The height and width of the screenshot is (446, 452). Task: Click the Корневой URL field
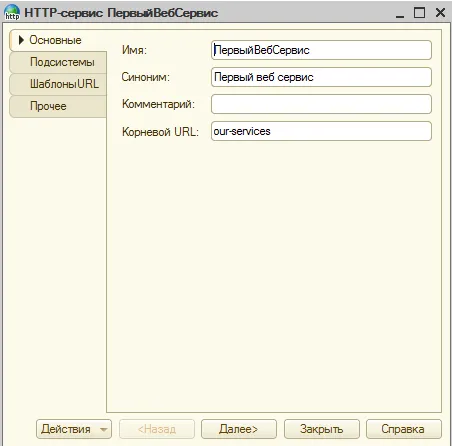(x=321, y=131)
